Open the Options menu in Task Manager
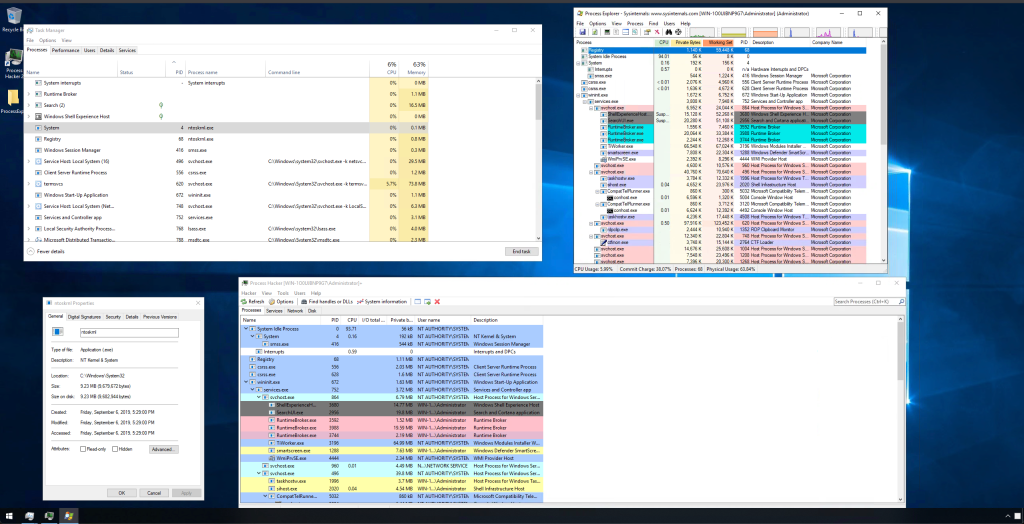This screenshot has width=1024, height=524. pos(47,41)
